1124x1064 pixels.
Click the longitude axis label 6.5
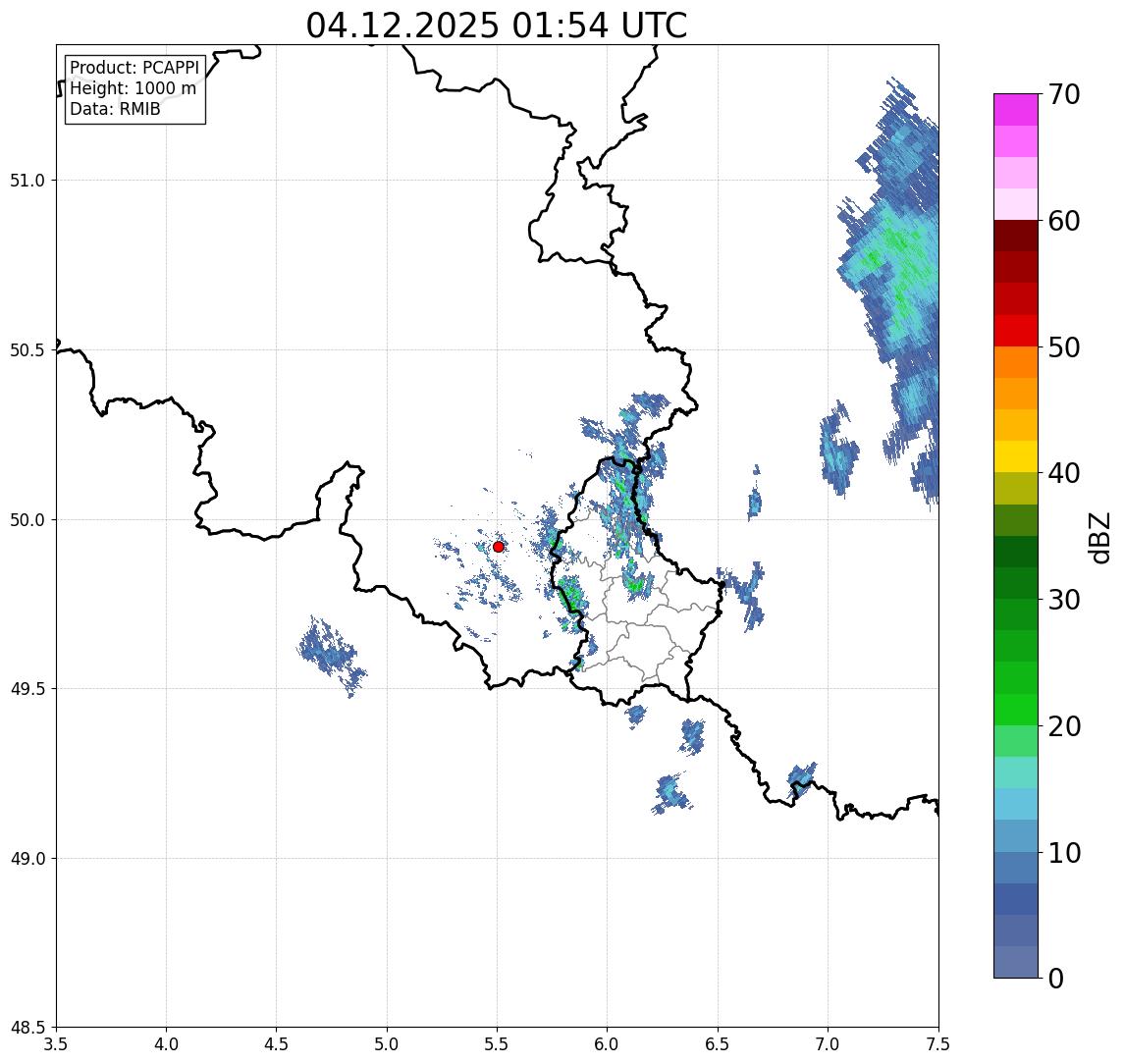718,1044
